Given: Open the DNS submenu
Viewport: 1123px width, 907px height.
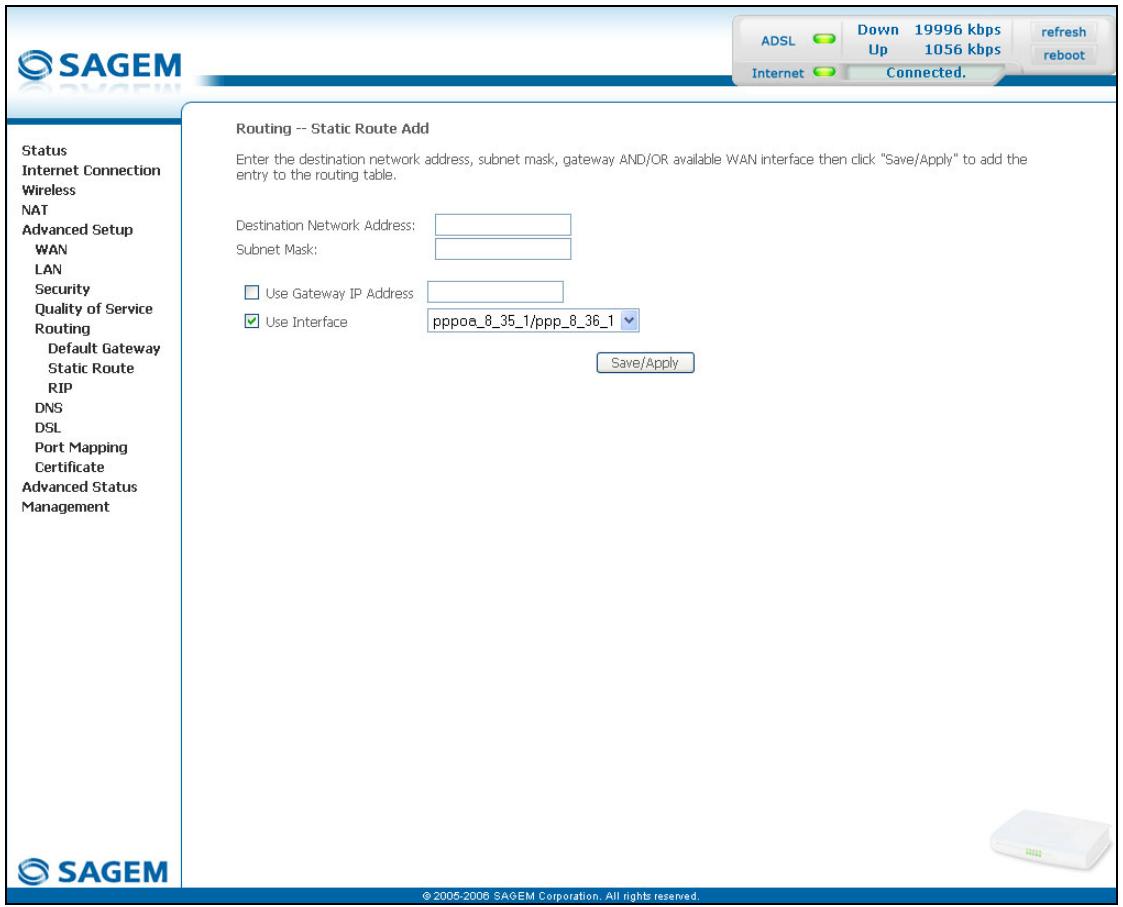Looking at the screenshot, I should pos(49,408).
